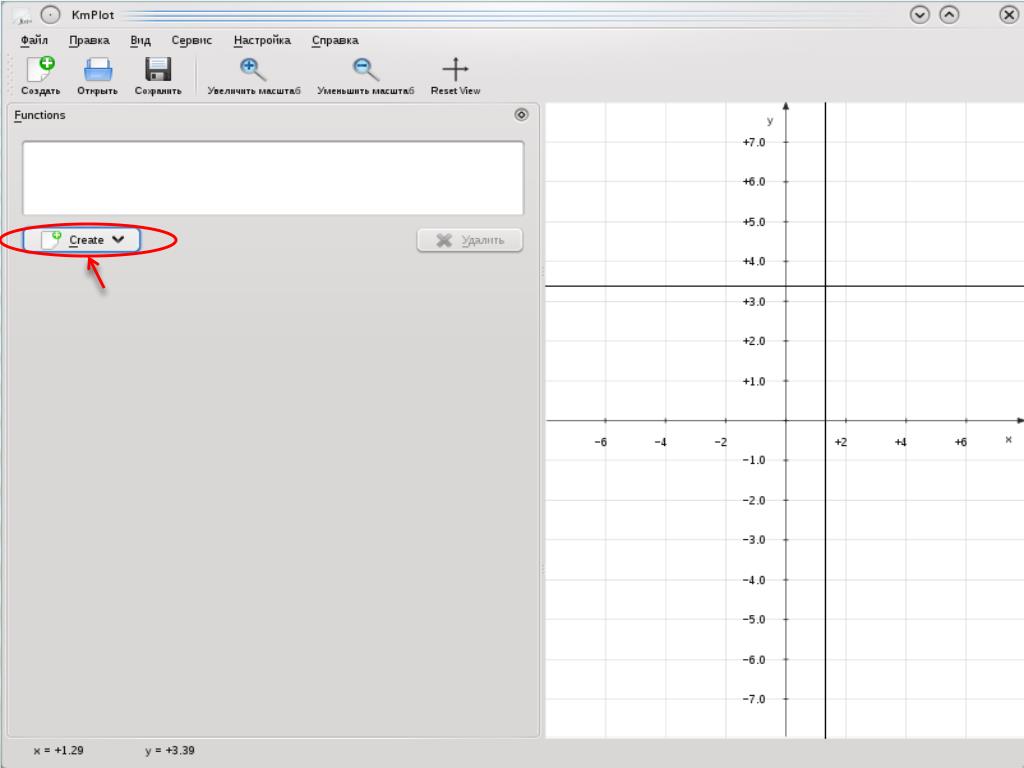This screenshot has width=1024, height=768.
Task: Maximize the KmPlot window
Action: point(949,14)
